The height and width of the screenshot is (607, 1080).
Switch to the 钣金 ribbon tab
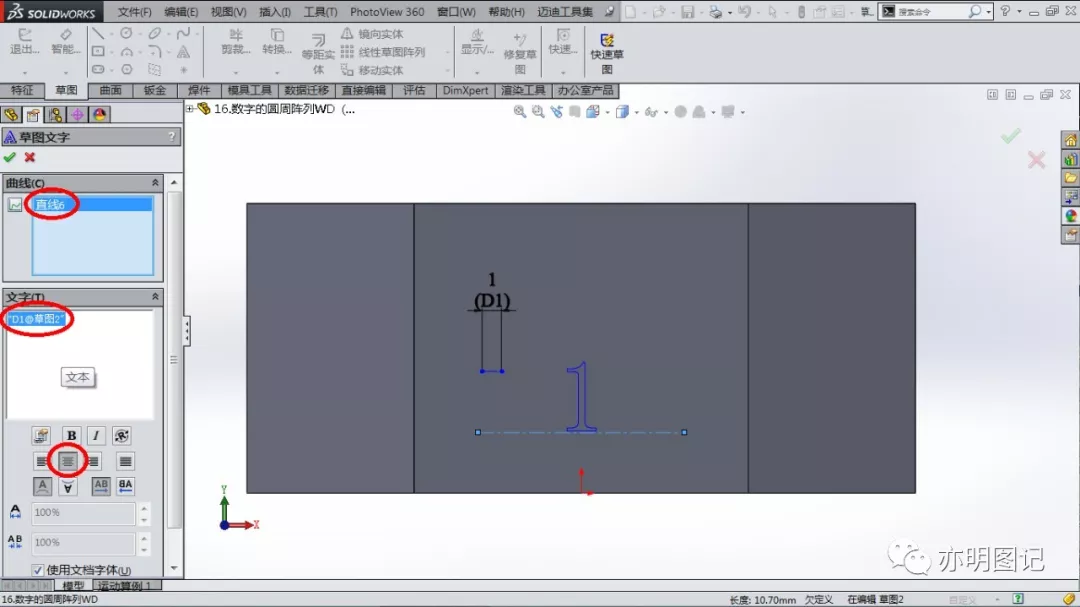(x=155, y=90)
